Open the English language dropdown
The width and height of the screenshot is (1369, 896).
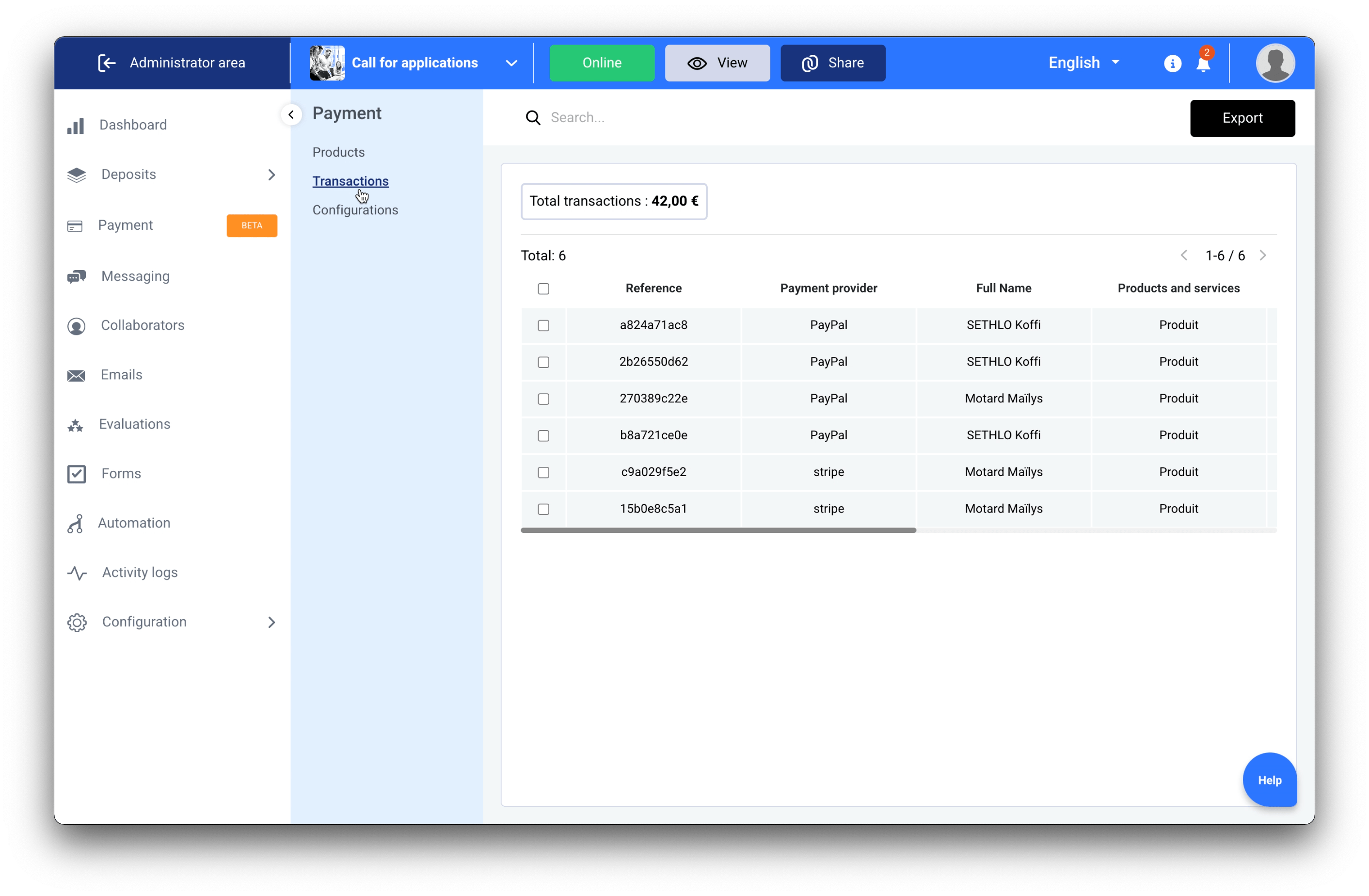[x=1084, y=63]
